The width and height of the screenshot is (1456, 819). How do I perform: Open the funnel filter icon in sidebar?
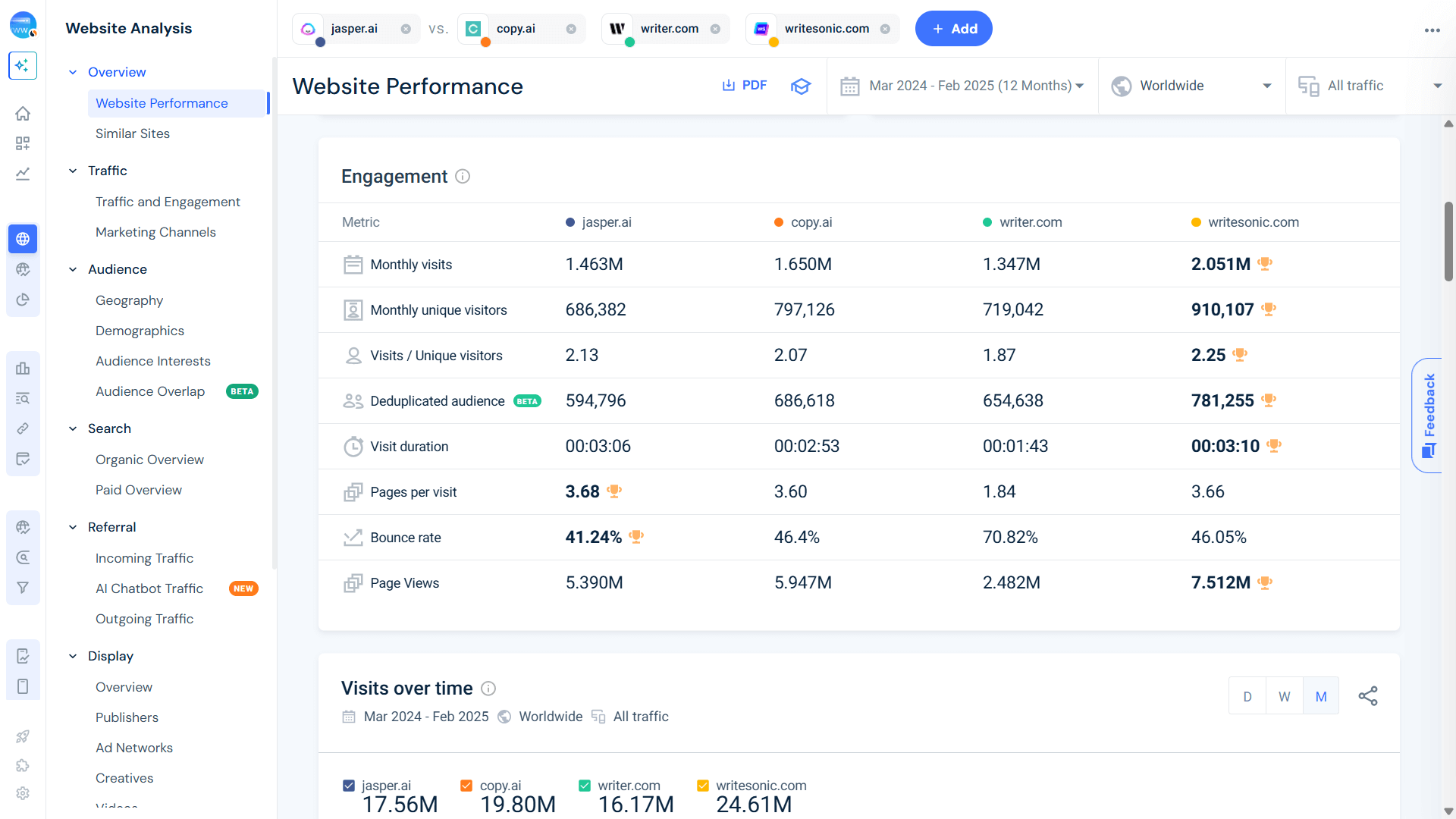23,587
